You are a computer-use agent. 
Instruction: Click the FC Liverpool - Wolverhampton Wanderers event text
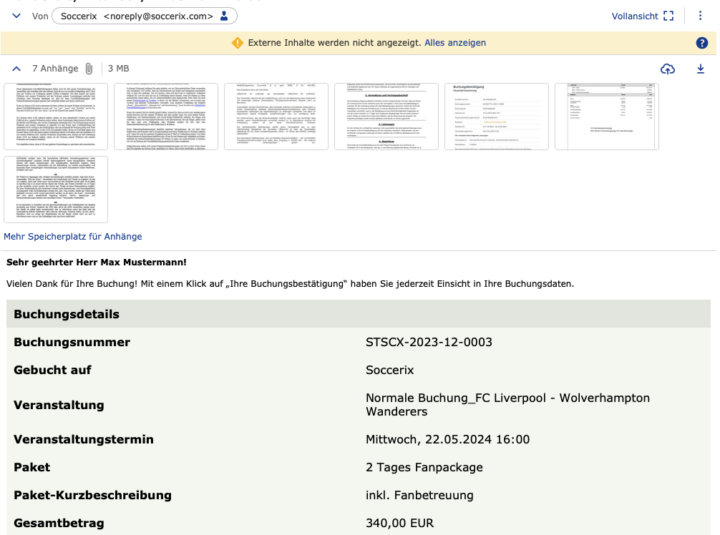pyautogui.click(x=507, y=405)
